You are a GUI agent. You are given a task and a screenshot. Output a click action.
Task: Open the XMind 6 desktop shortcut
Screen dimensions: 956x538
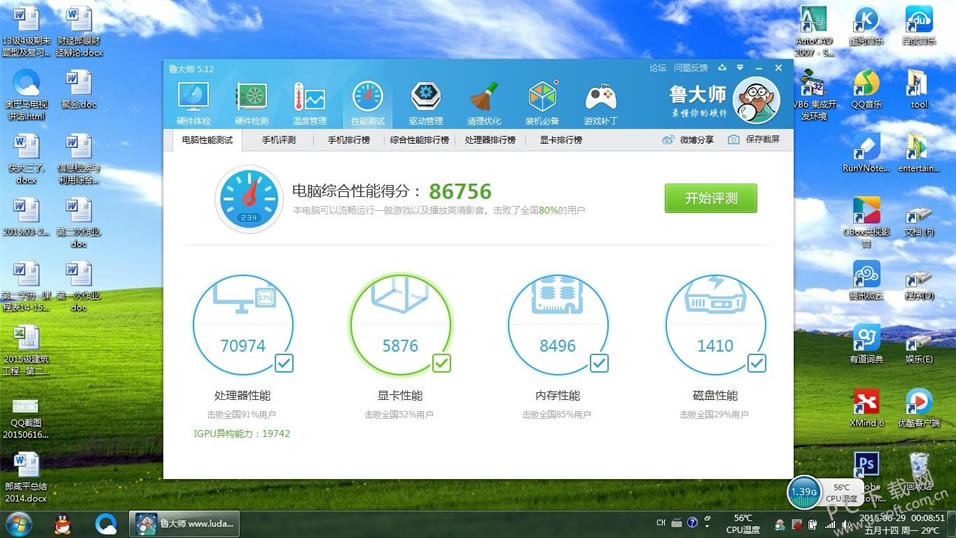point(866,408)
